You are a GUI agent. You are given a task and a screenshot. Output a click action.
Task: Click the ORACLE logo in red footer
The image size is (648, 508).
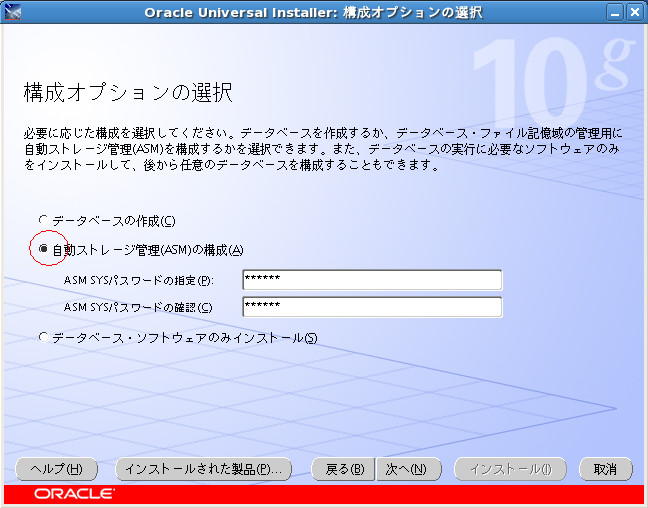tap(74, 494)
